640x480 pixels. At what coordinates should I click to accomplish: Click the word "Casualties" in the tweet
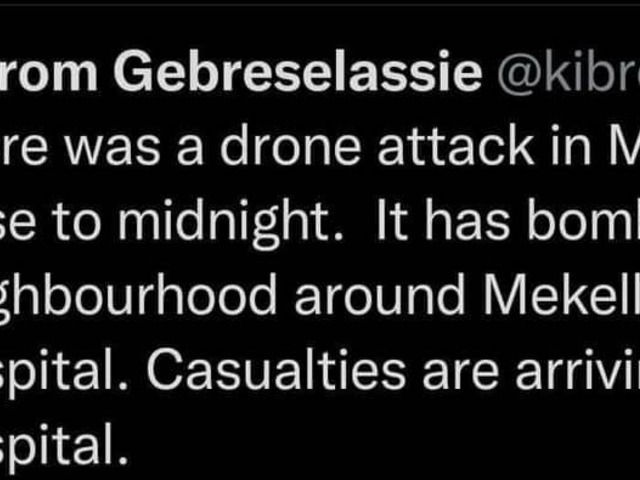(276, 370)
